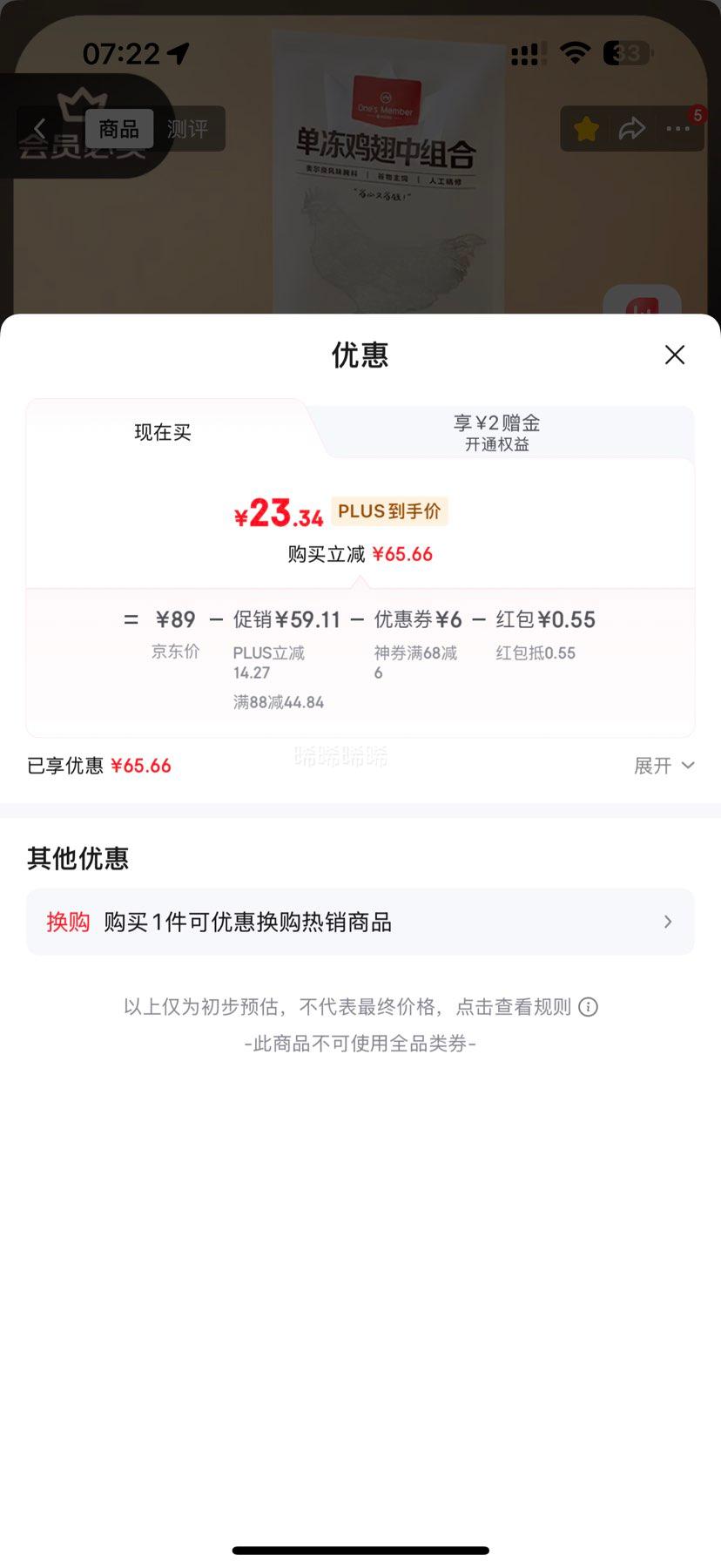Tap the back arrow at top left
721x1568 pixels.
tap(39, 129)
